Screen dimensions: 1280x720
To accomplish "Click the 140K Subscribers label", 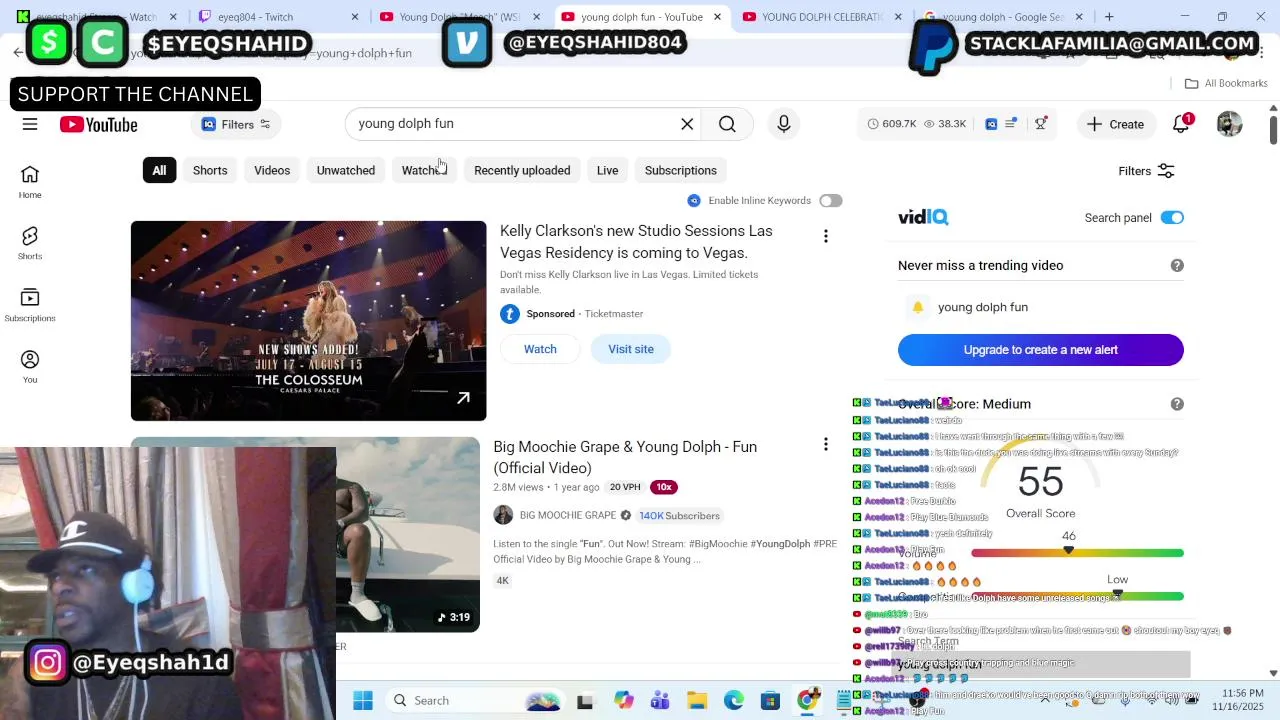I will [x=679, y=515].
